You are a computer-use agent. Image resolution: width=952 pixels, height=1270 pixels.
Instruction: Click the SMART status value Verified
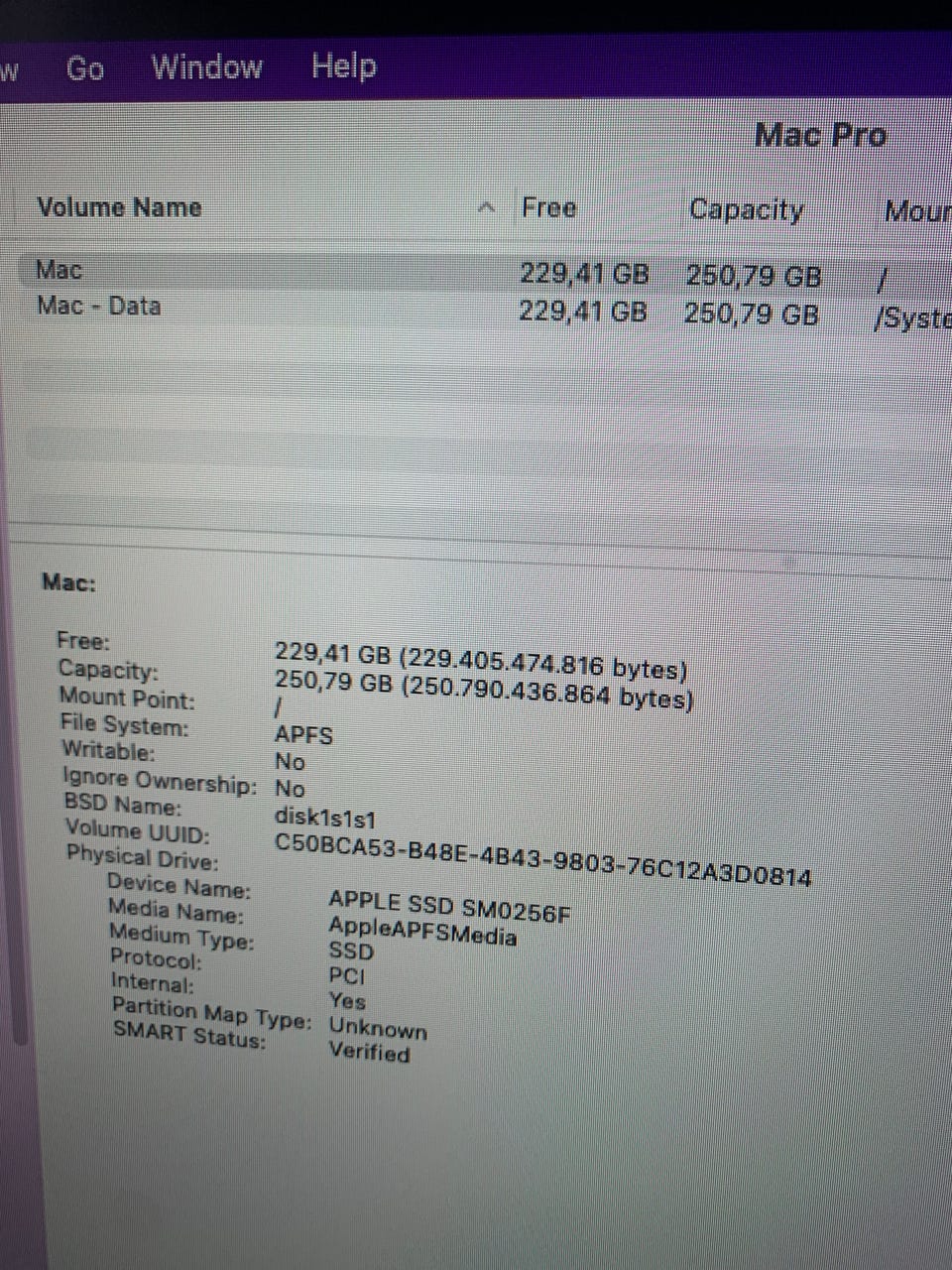369,1052
